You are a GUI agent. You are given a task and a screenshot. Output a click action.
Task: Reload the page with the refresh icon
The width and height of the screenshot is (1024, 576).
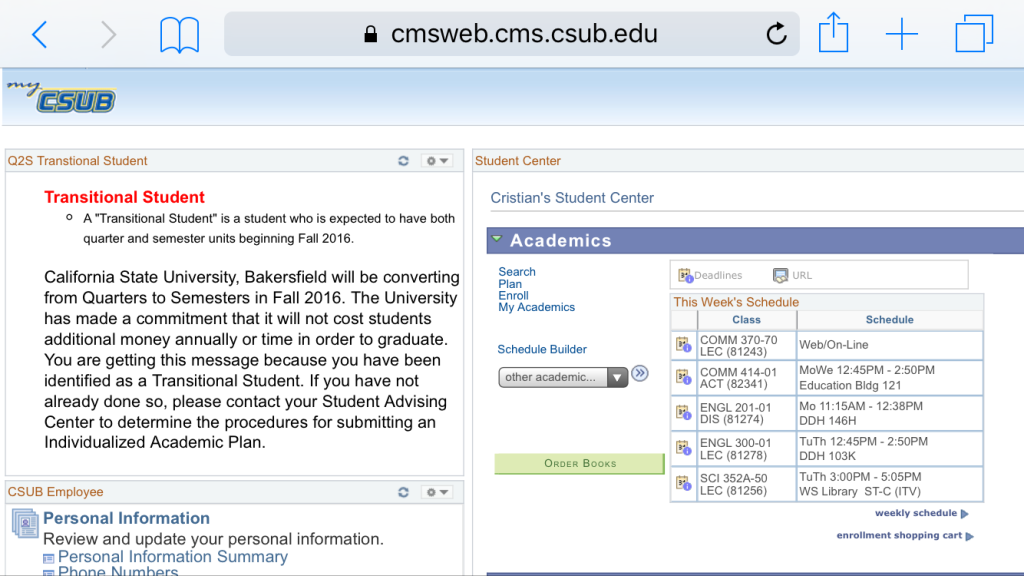click(776, 33)
